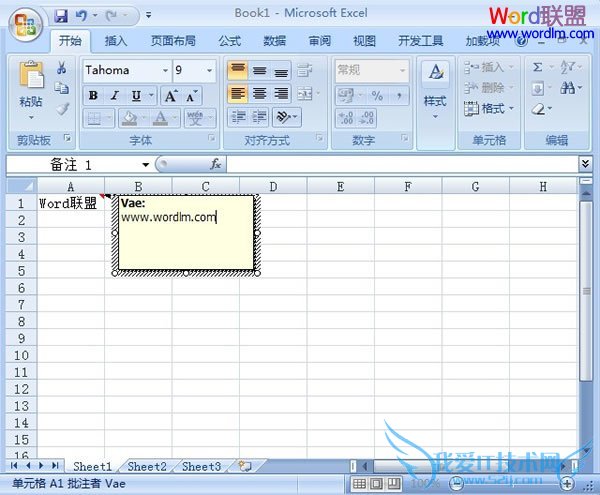Viewport: 600px width, 495px height.
Task: Click the 插入 cells button
Action: (x=489, y=67)
